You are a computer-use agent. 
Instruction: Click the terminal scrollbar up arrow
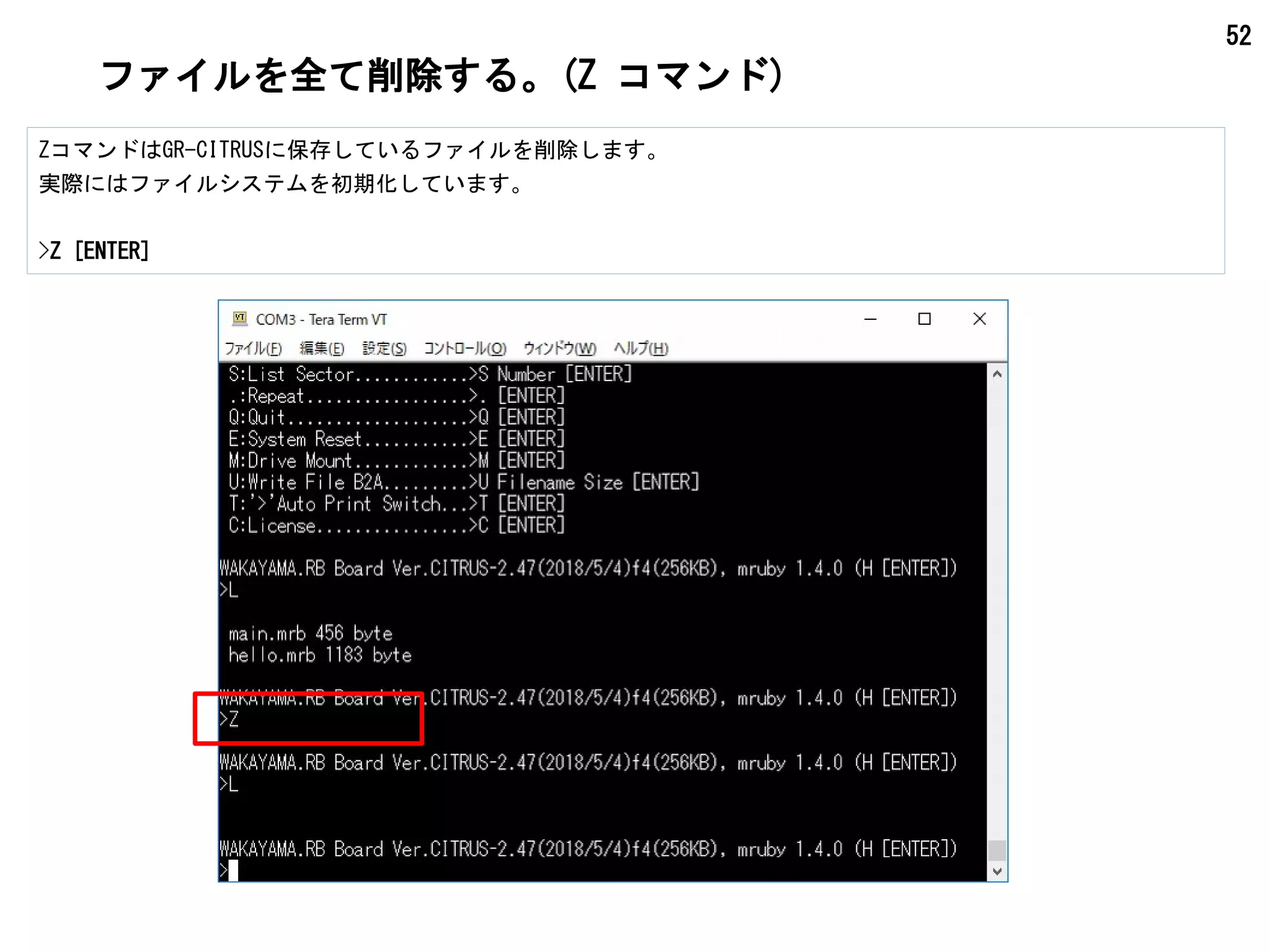coord(997,374)
